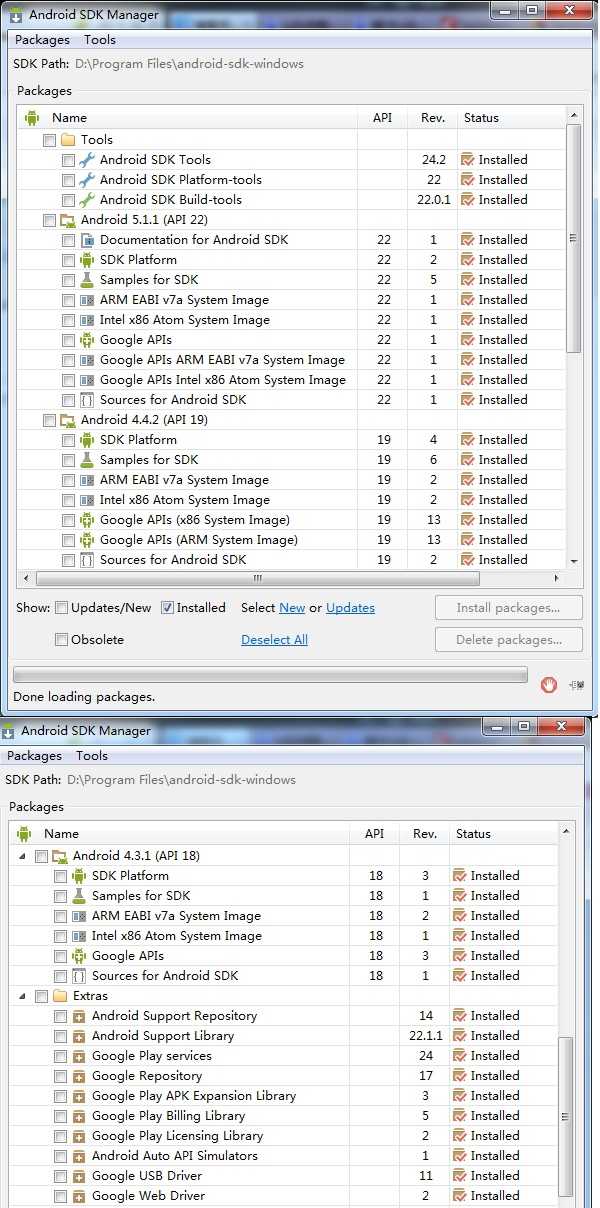
Task: Click the Android SDK Platform-tools wrench icon
Action: pyautogui.click(x=87, y=180)
